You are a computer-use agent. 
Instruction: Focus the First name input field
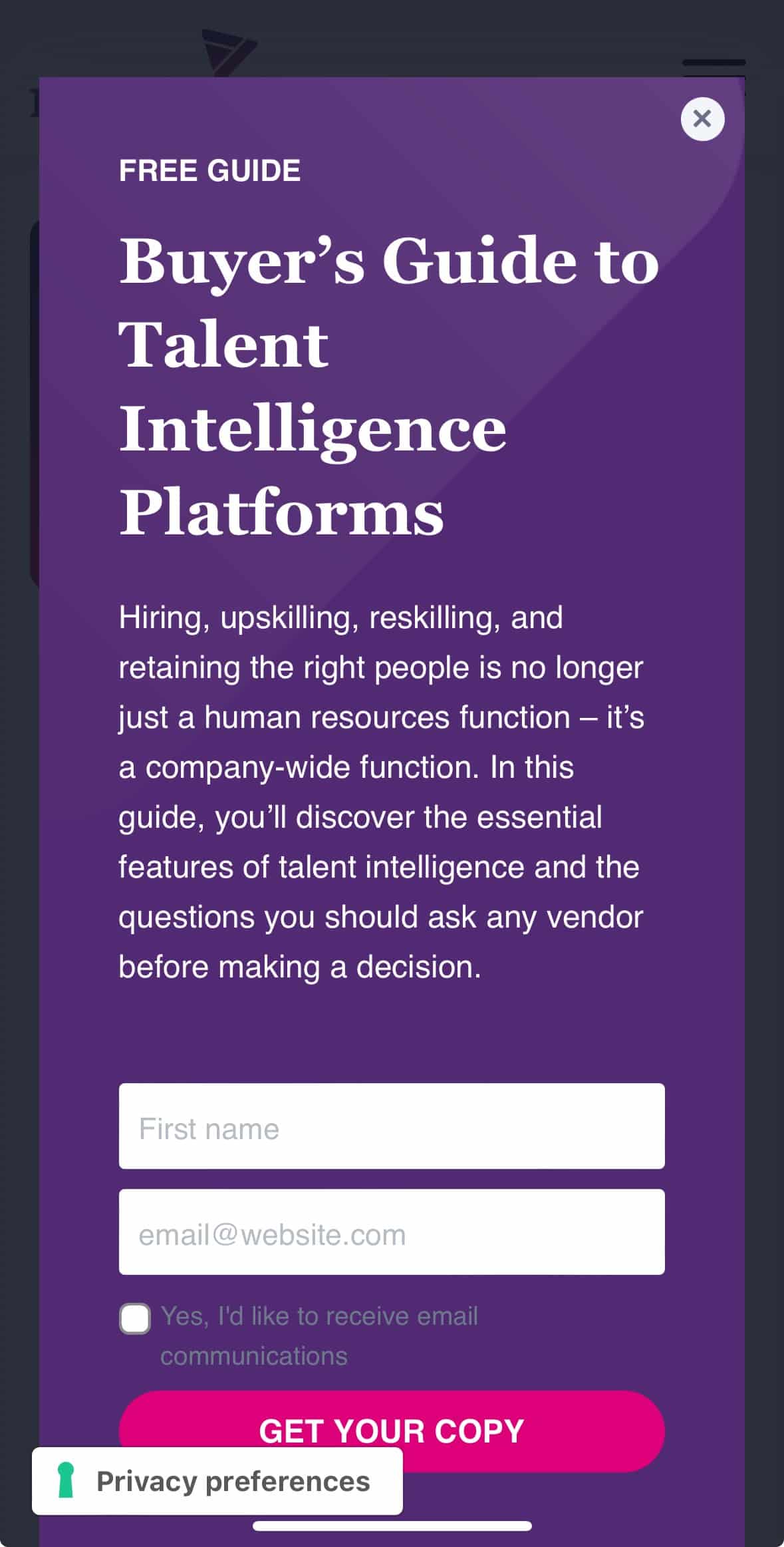click(x=392, y=1126)
